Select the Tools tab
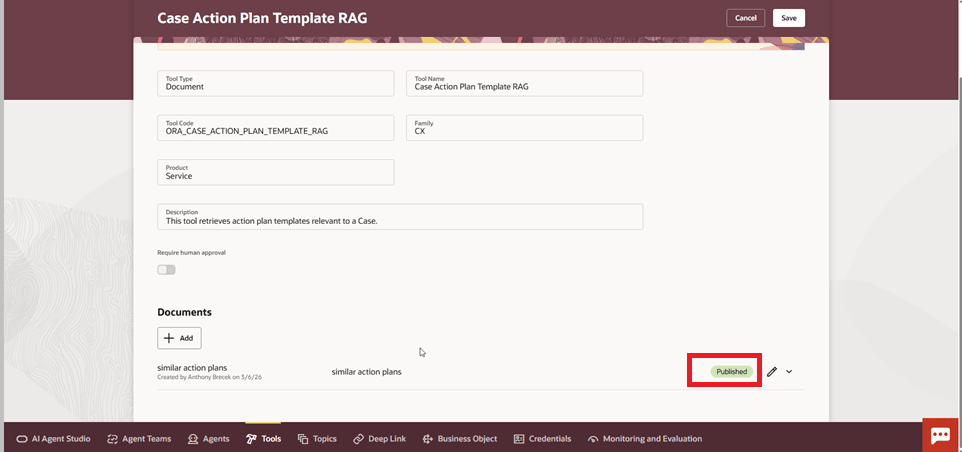The width and height of the screenshot is (962, 452). 263,439
